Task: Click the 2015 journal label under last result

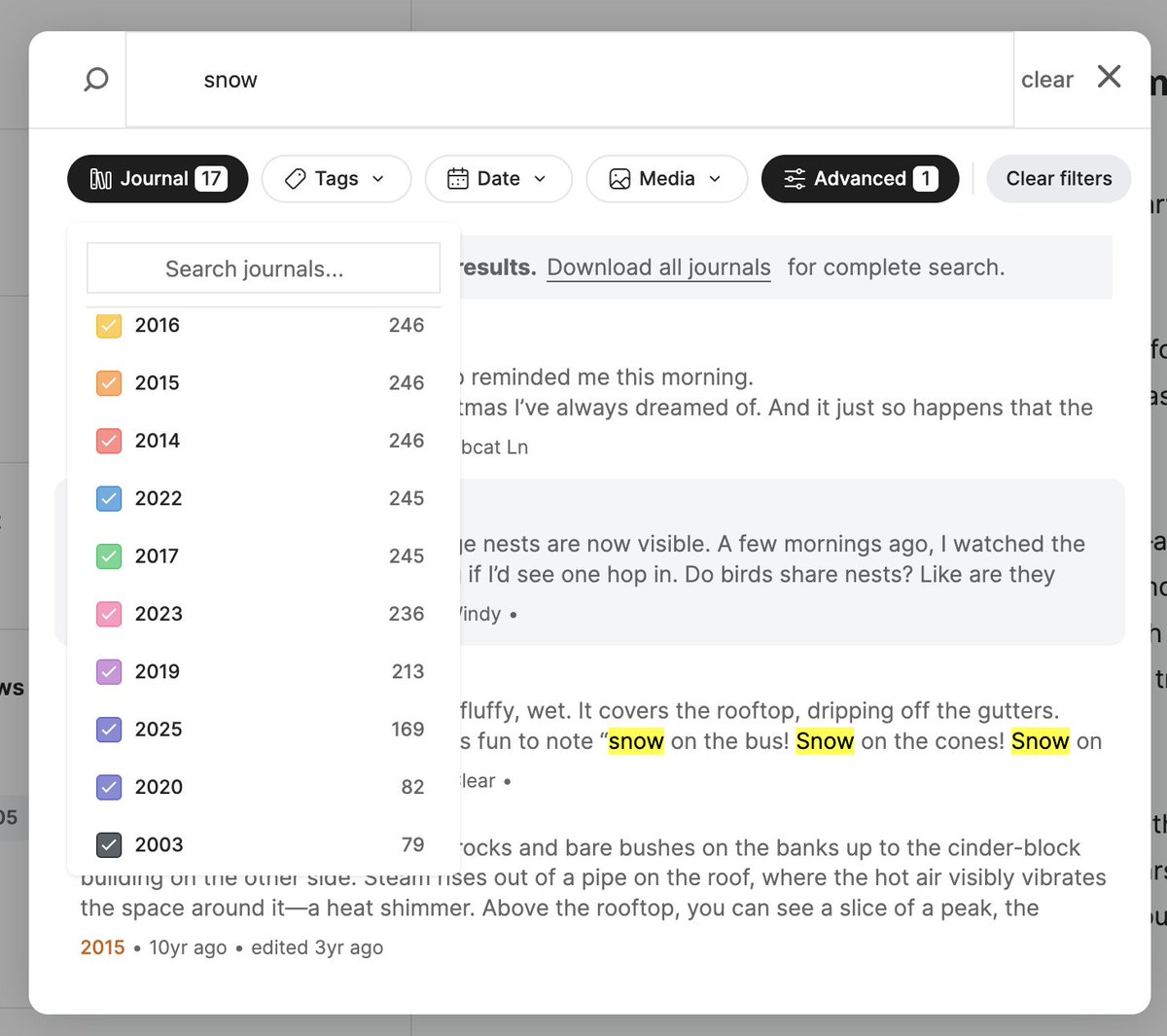Action: [102, 947]
